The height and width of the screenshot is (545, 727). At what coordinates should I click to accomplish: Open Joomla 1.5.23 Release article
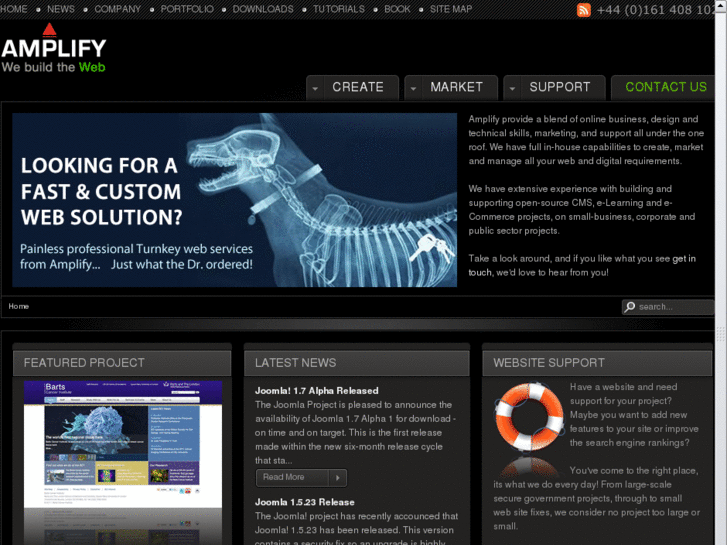[305, 502]
